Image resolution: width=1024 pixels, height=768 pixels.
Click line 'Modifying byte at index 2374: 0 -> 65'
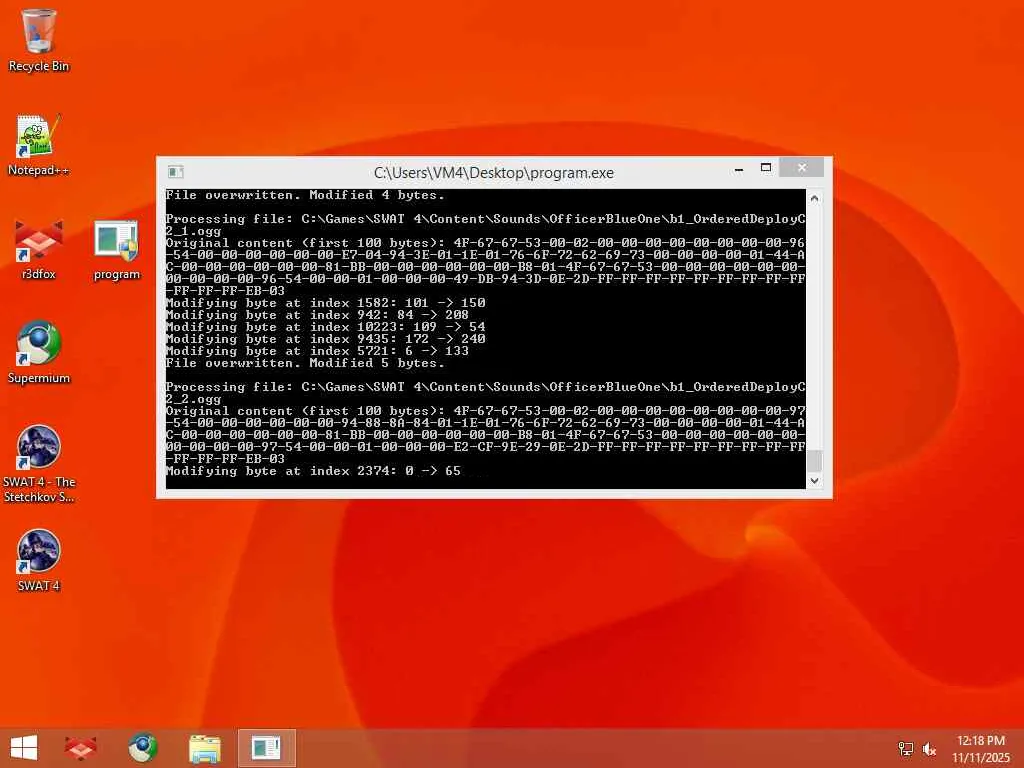(x=313, y=470)
